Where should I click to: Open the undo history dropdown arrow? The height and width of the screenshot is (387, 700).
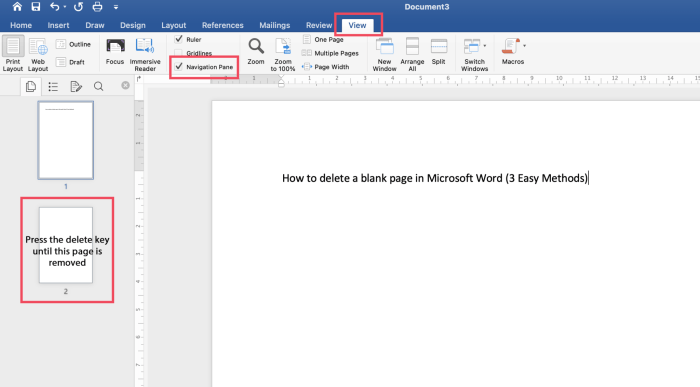coord(65,7)
